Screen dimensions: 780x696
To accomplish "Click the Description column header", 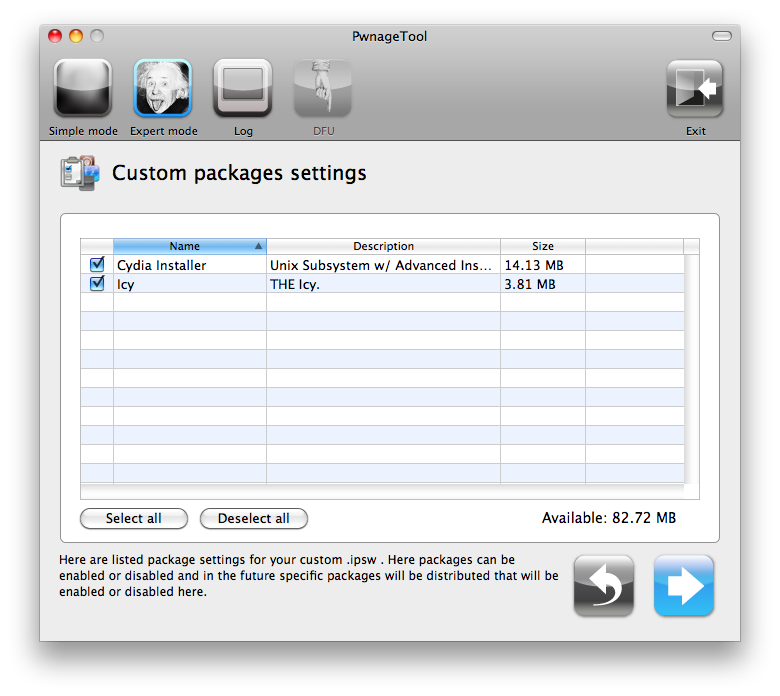I will pyautogui.click(x=383, y=246).
